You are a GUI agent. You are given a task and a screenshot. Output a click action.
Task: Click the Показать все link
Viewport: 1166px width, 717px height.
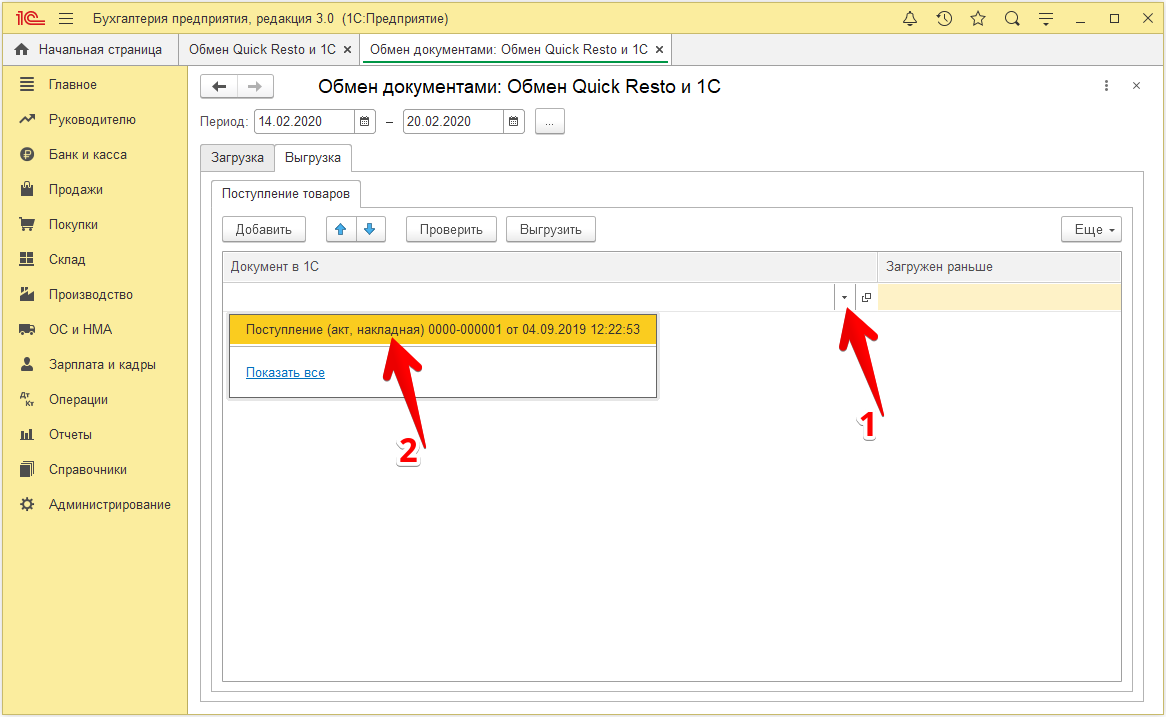[x=285, y=373]
